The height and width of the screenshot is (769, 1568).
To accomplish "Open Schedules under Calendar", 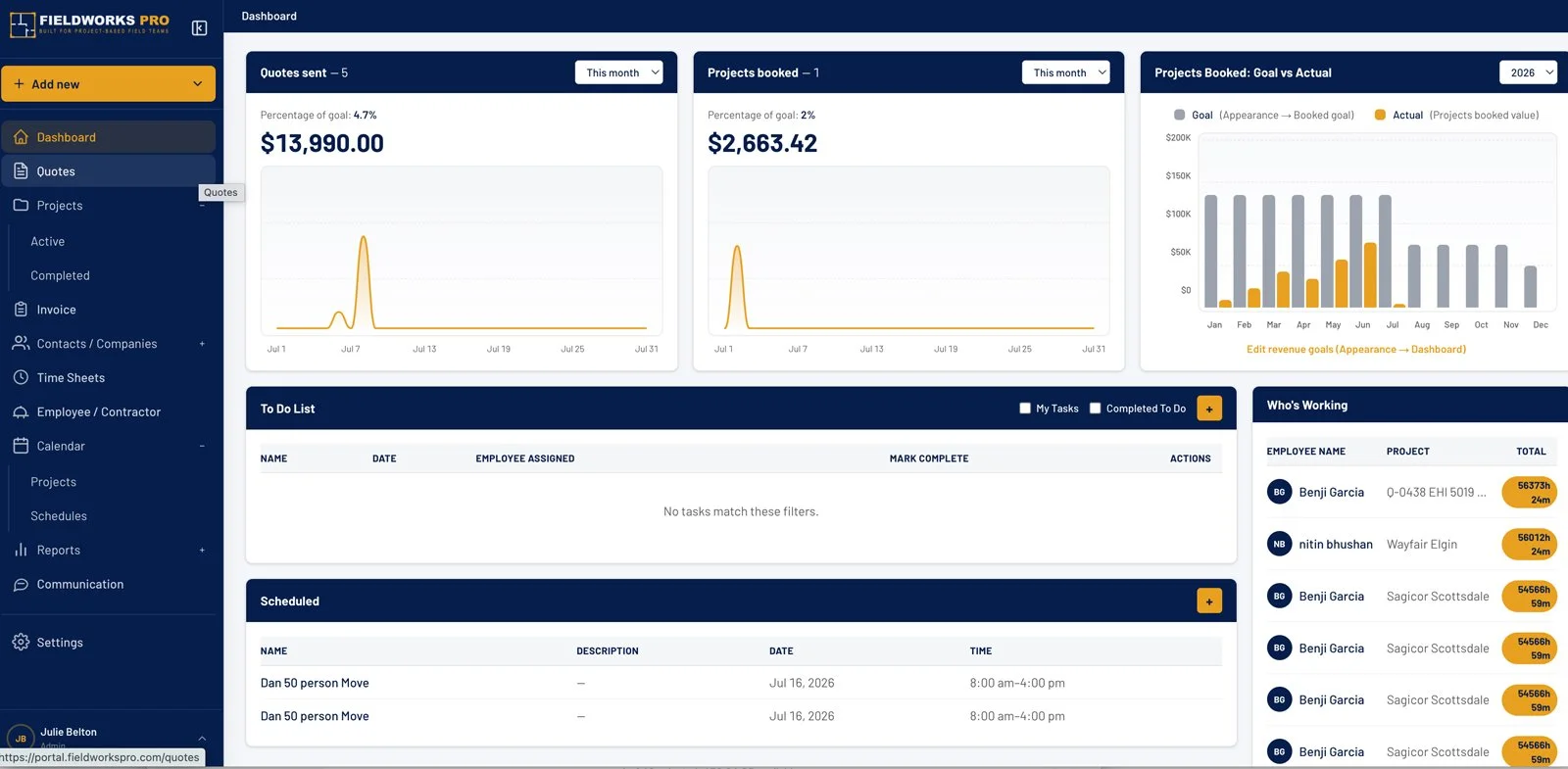I will click(59, 516).
